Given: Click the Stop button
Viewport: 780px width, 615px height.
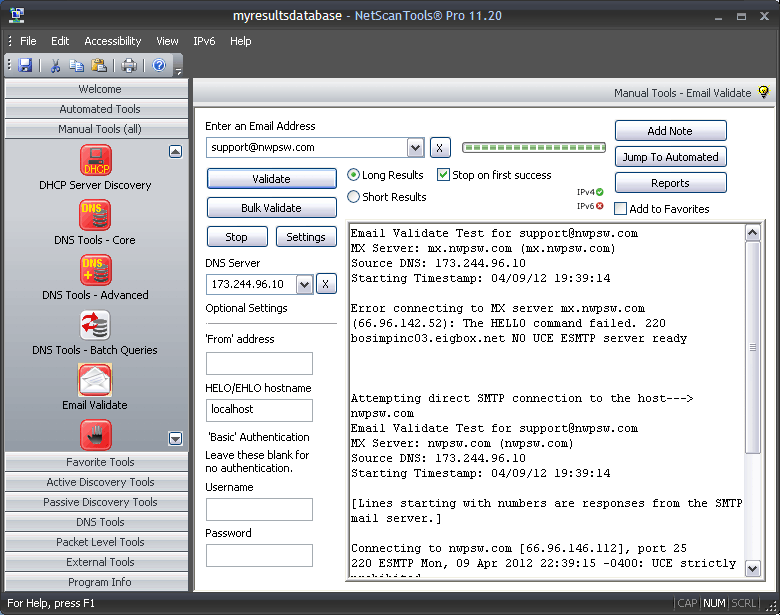Looking at the screenshot, I should [237, 236].
